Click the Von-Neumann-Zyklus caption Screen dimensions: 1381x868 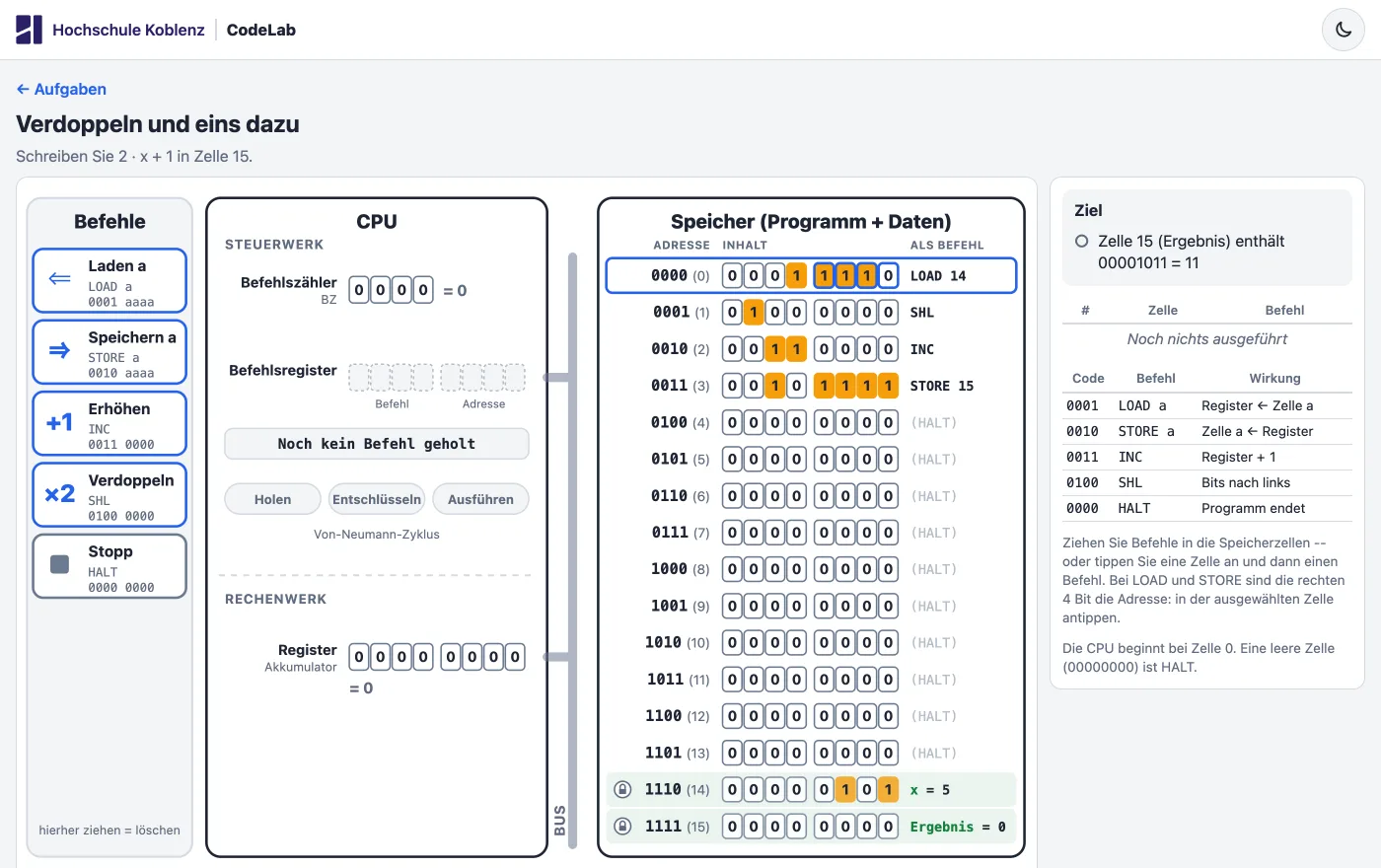click(x=377, y=535)
